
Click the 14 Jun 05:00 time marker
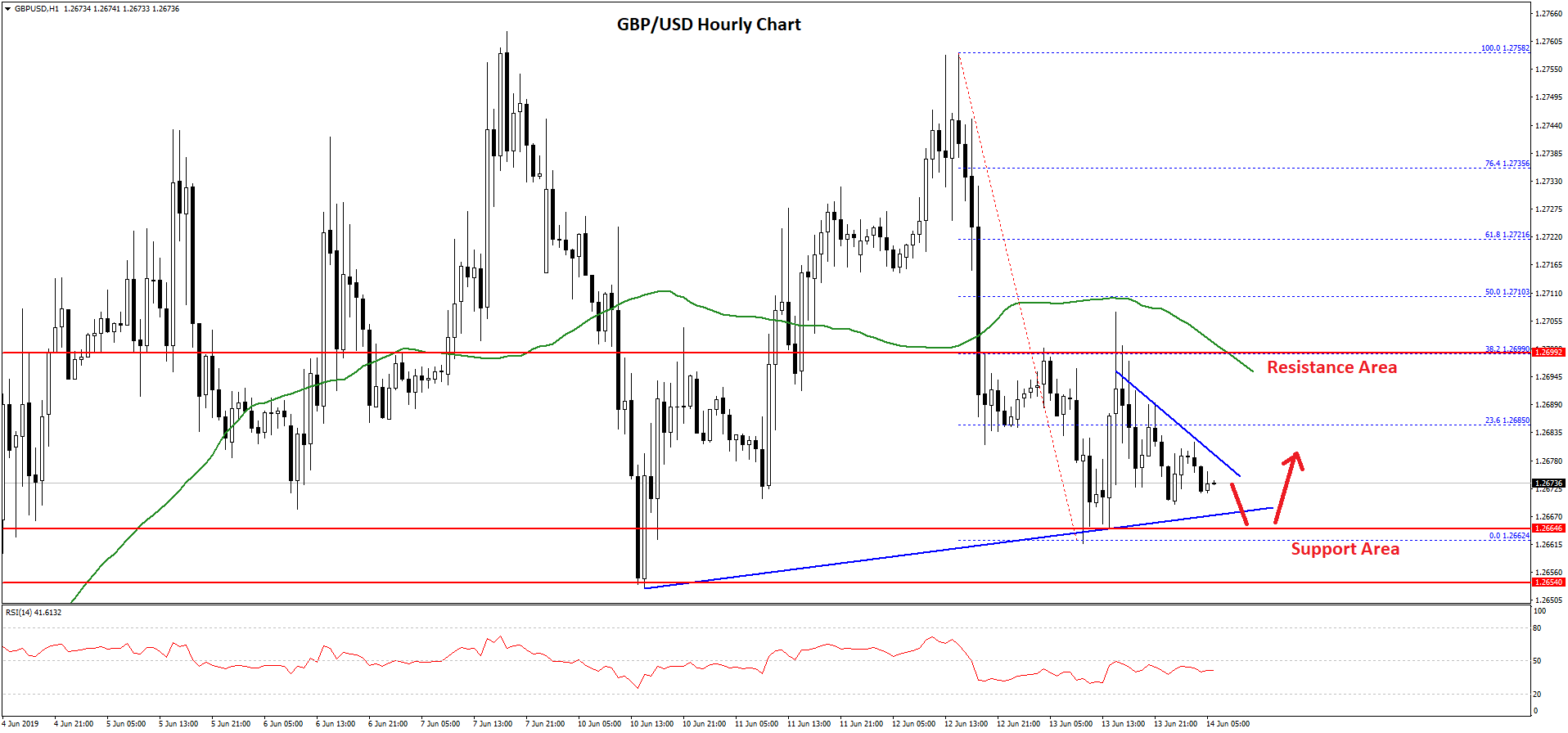click(1228, 724)
